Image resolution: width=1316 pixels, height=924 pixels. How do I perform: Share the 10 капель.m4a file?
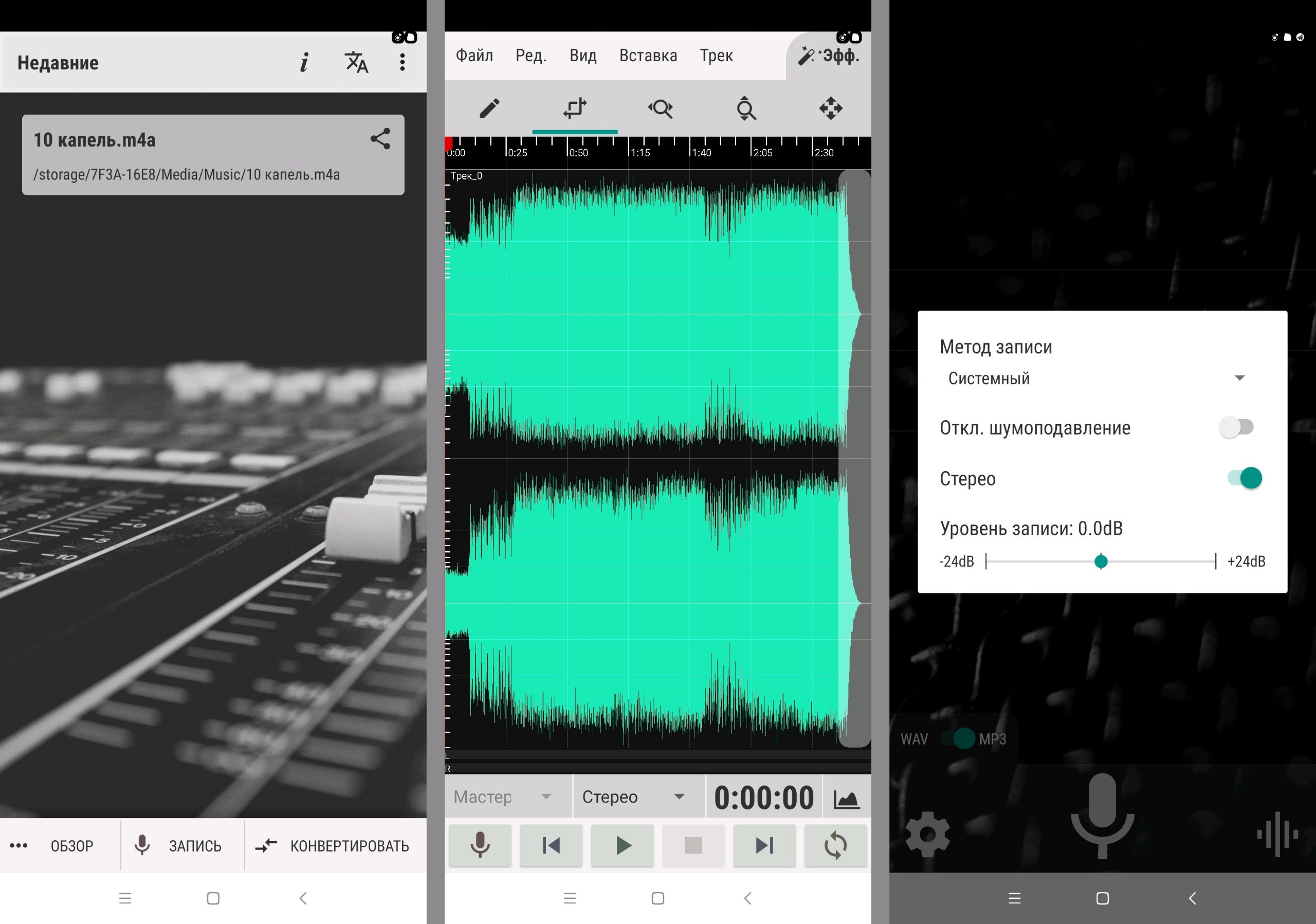click(380, 139)
